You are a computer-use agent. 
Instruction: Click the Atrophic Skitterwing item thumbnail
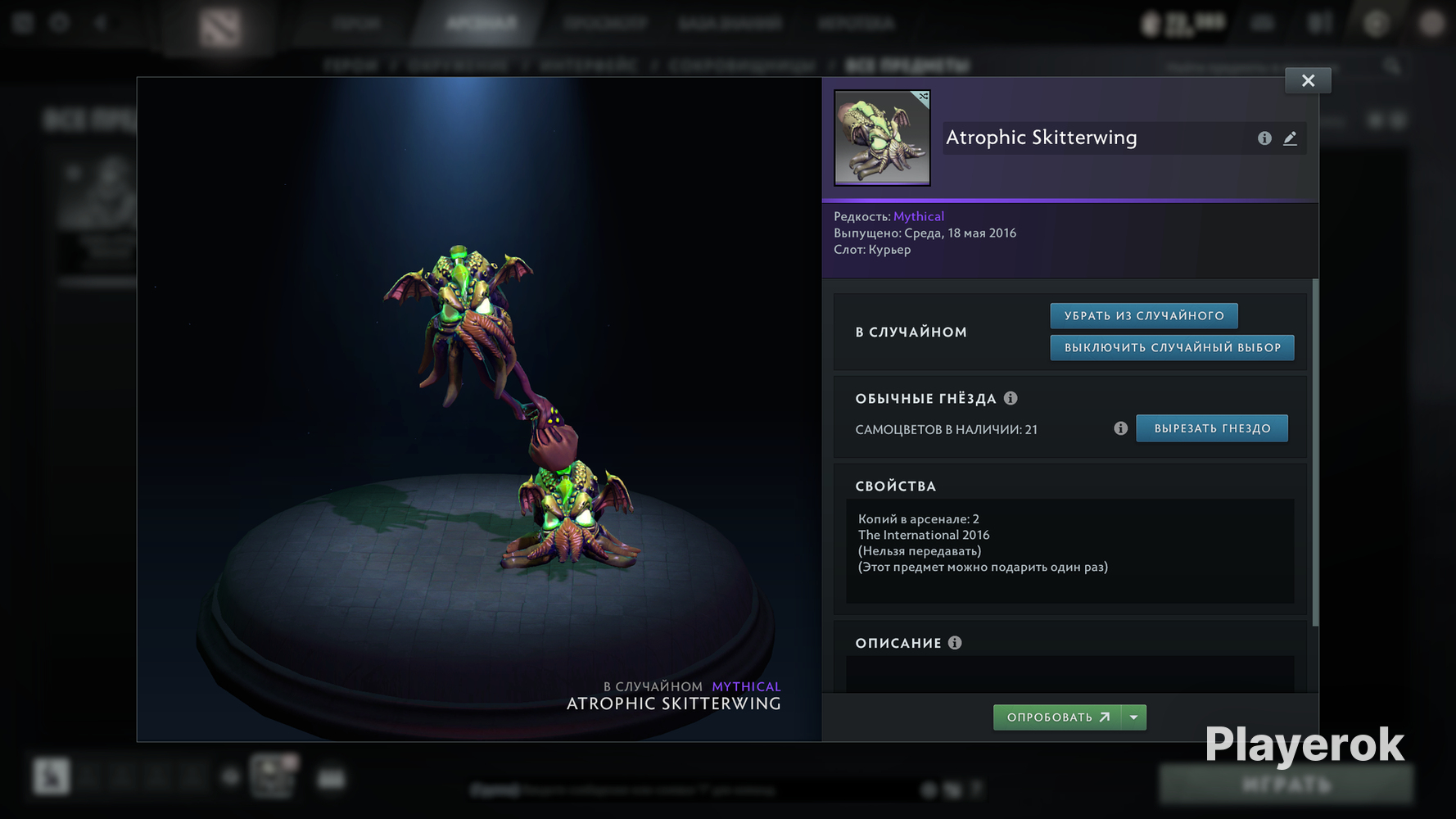coord(882,138)
